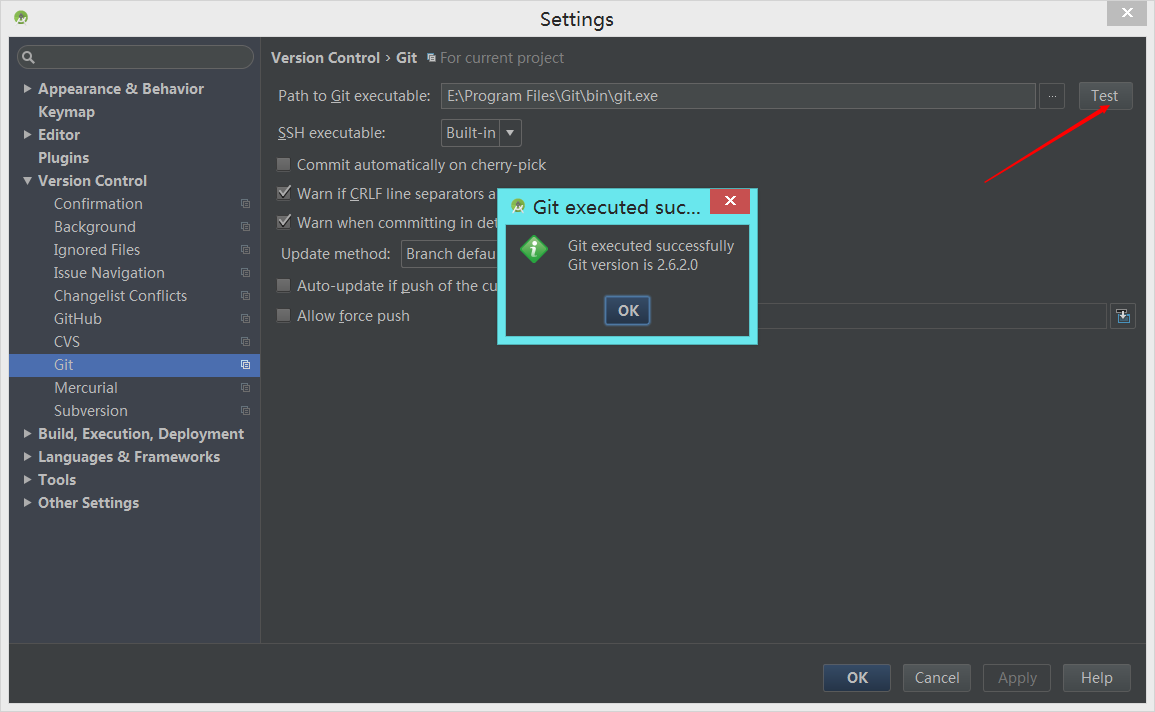
Task: Collapse the Version Control section
Action: pos(27,180)
